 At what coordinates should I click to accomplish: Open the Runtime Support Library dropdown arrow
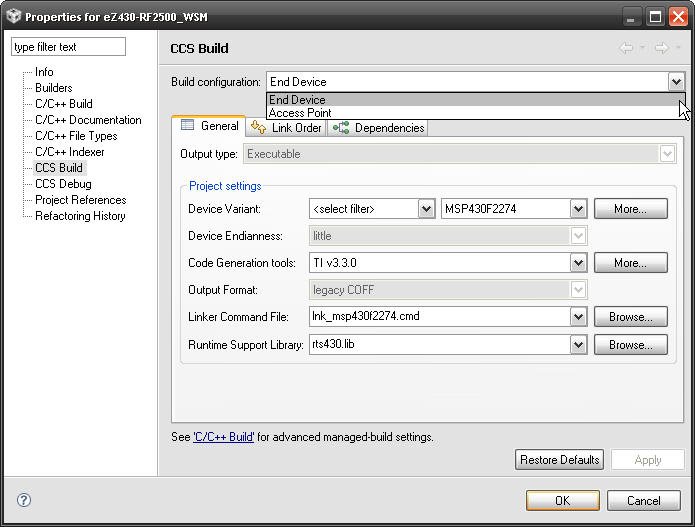coord(578,345)
